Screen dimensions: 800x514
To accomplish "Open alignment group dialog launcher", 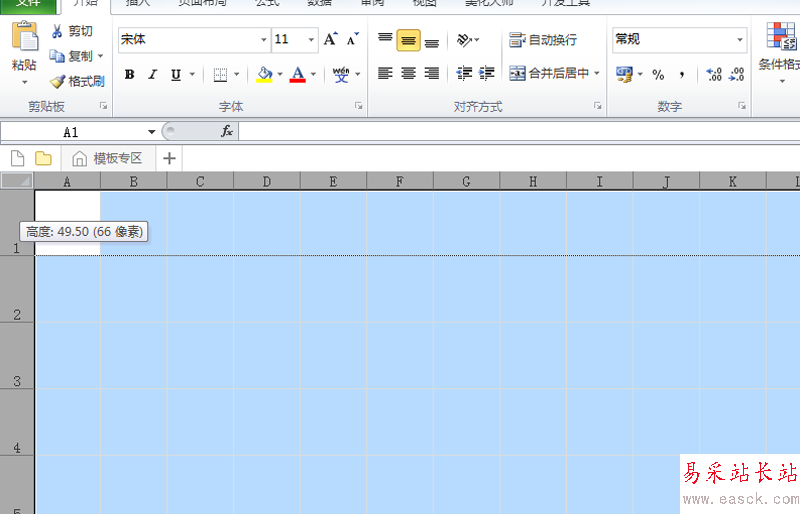I will coord(597,106).
